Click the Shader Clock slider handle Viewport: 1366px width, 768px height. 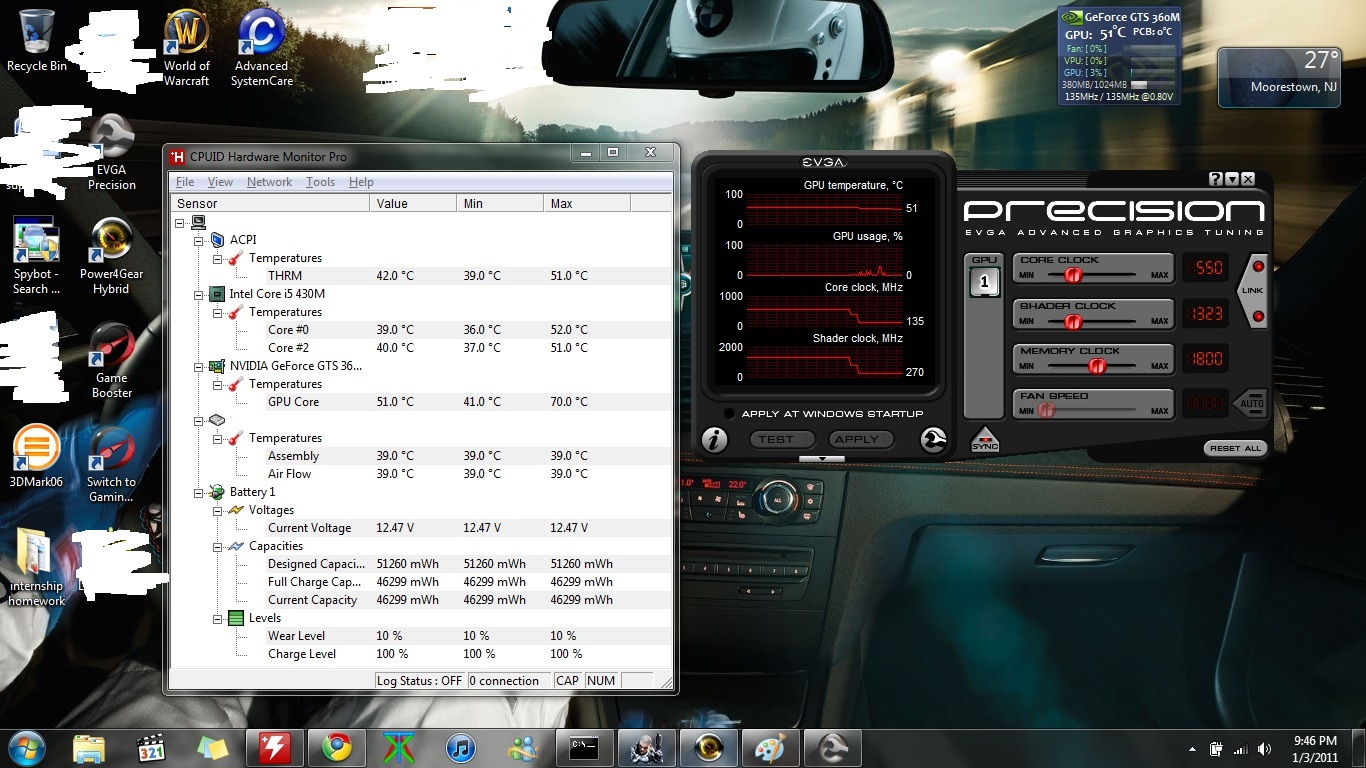(1073, 321)
